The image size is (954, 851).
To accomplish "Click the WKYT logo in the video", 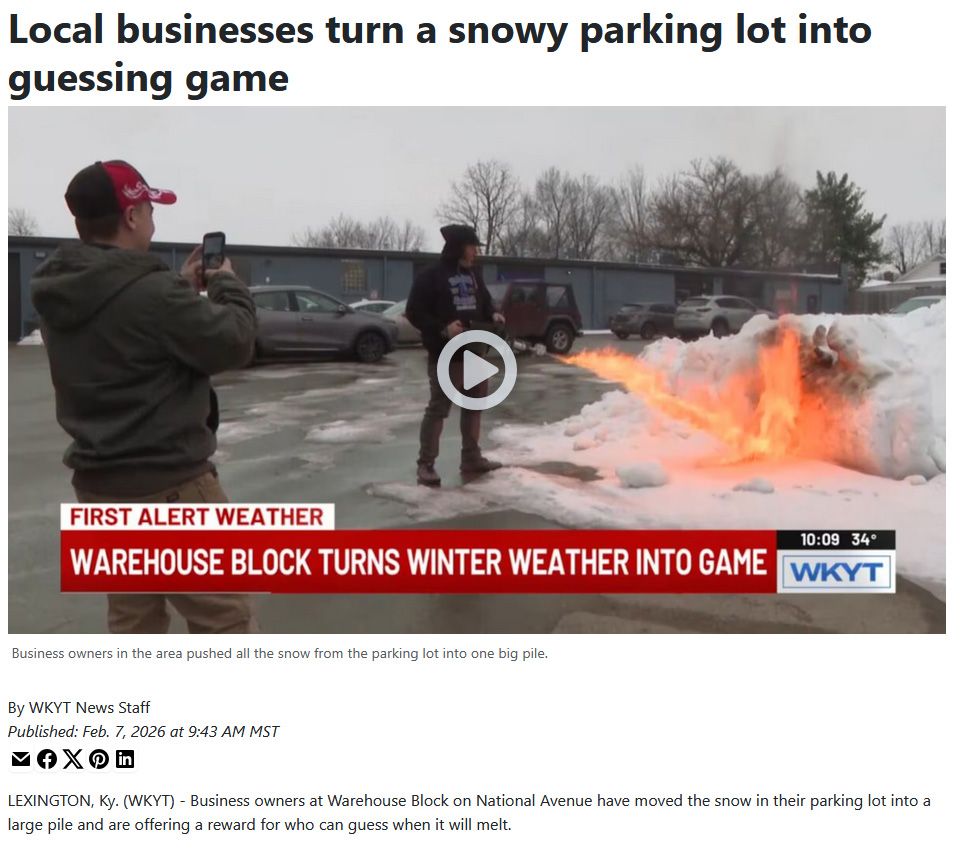I will point(836,572).
